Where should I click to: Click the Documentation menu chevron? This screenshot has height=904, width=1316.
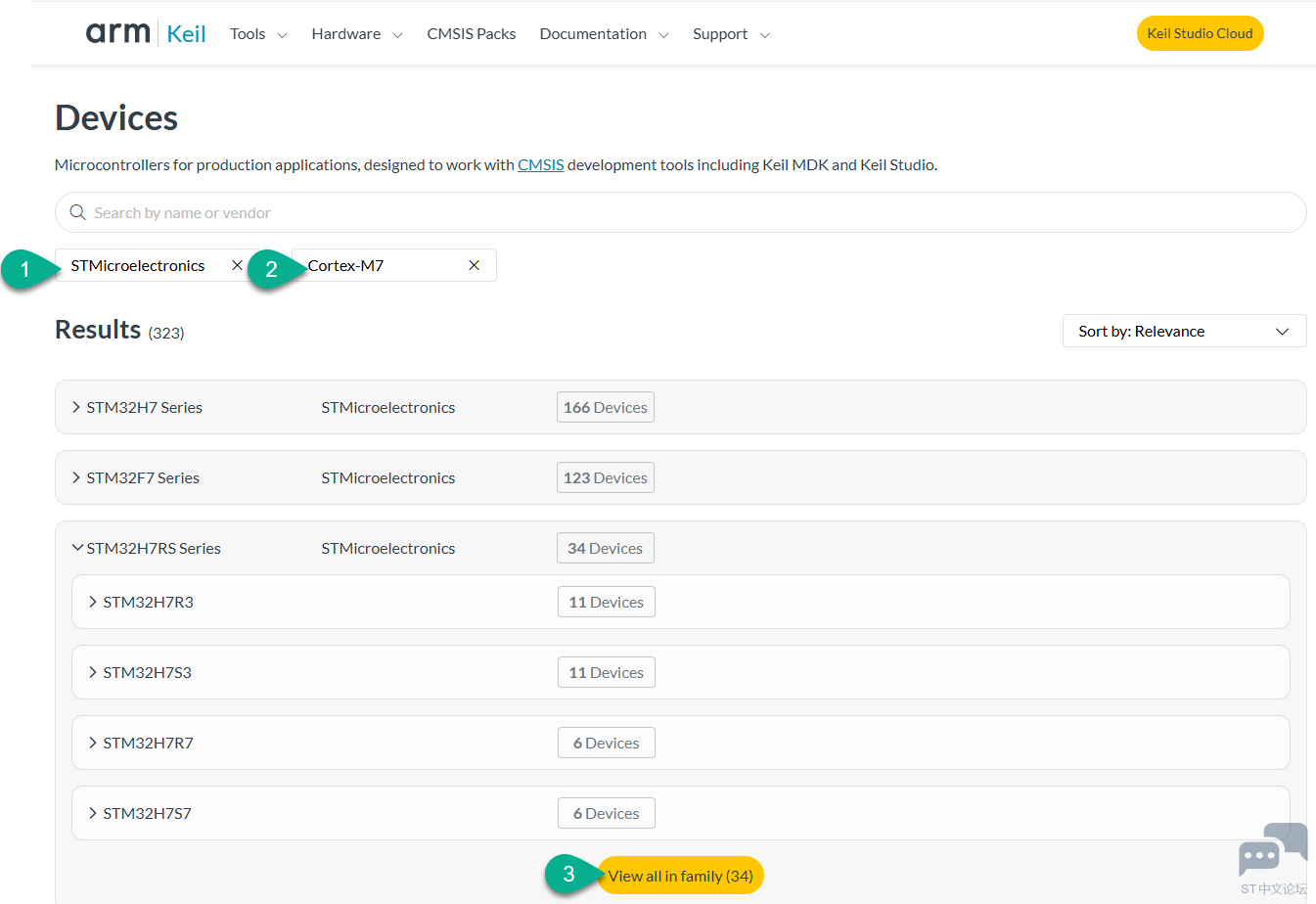(x=663, y=35)
